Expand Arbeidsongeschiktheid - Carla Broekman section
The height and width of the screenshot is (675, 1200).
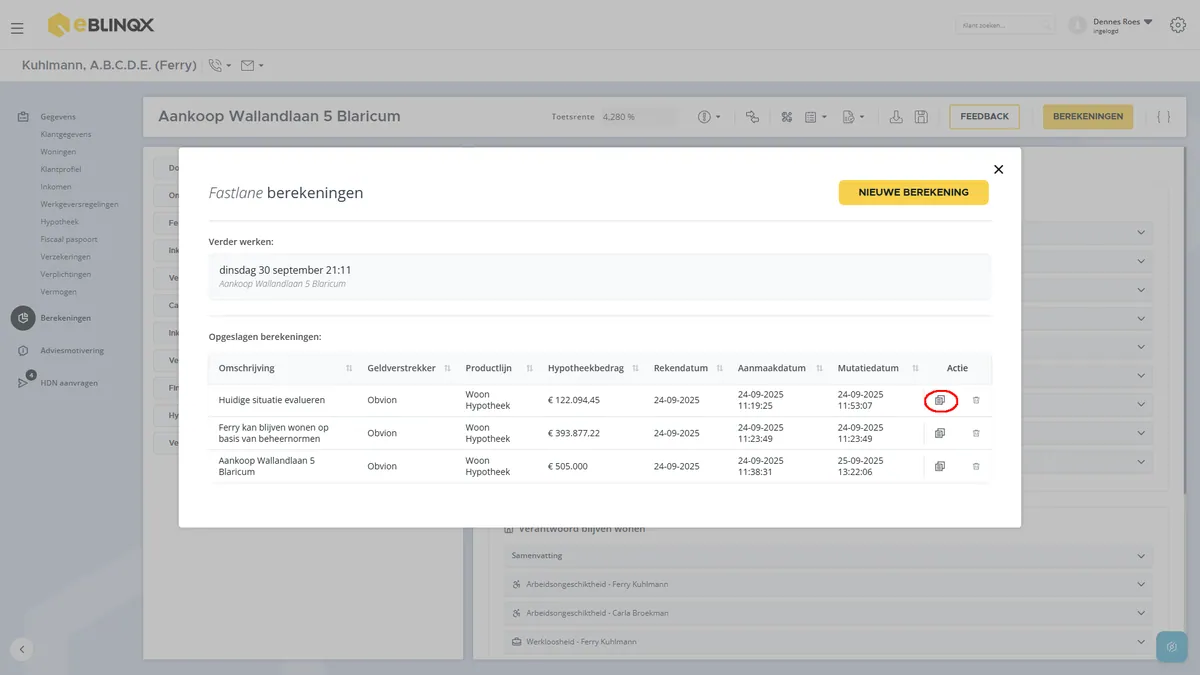pyautogui.click(x=828, y=613)
